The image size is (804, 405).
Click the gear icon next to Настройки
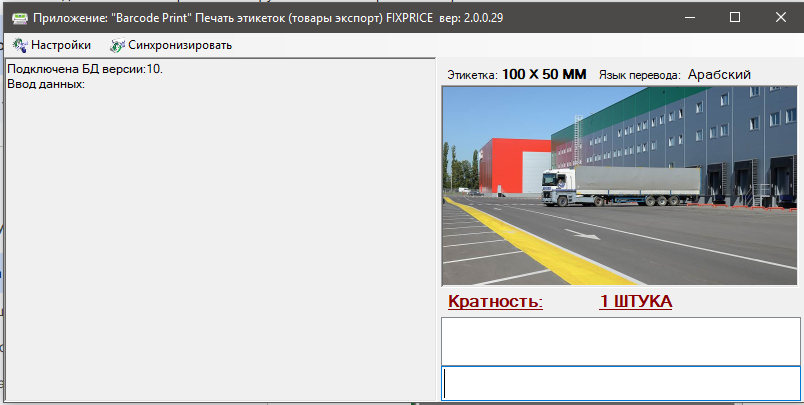click(x=20, y=45)
